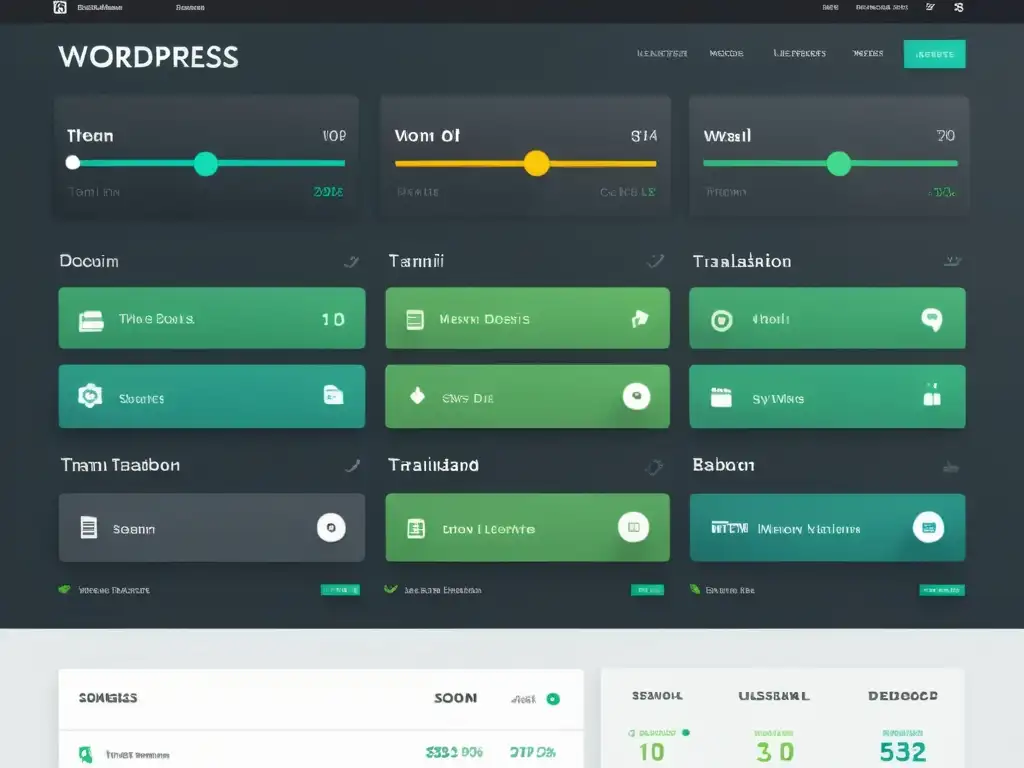This screenshot has width=1024, height=768.
Task: Click the Docoim section header icon
Action: [351, 262]
